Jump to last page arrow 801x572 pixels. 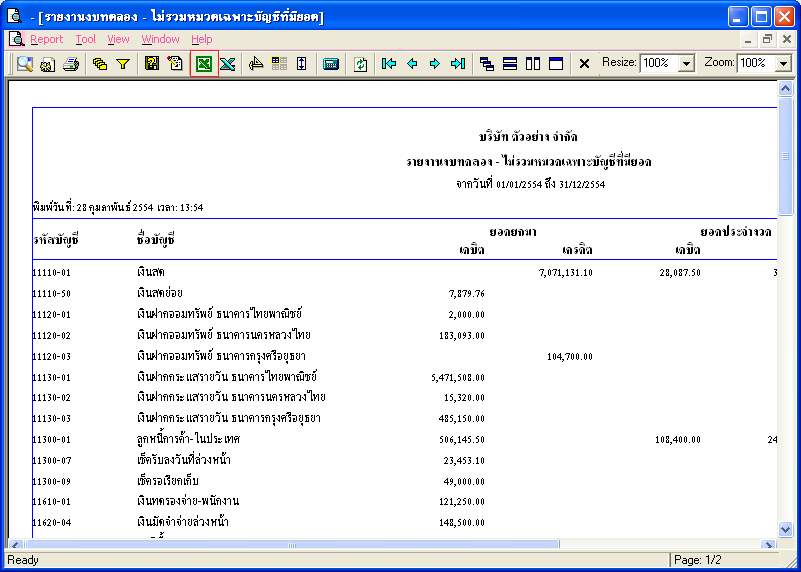[458, 64]
